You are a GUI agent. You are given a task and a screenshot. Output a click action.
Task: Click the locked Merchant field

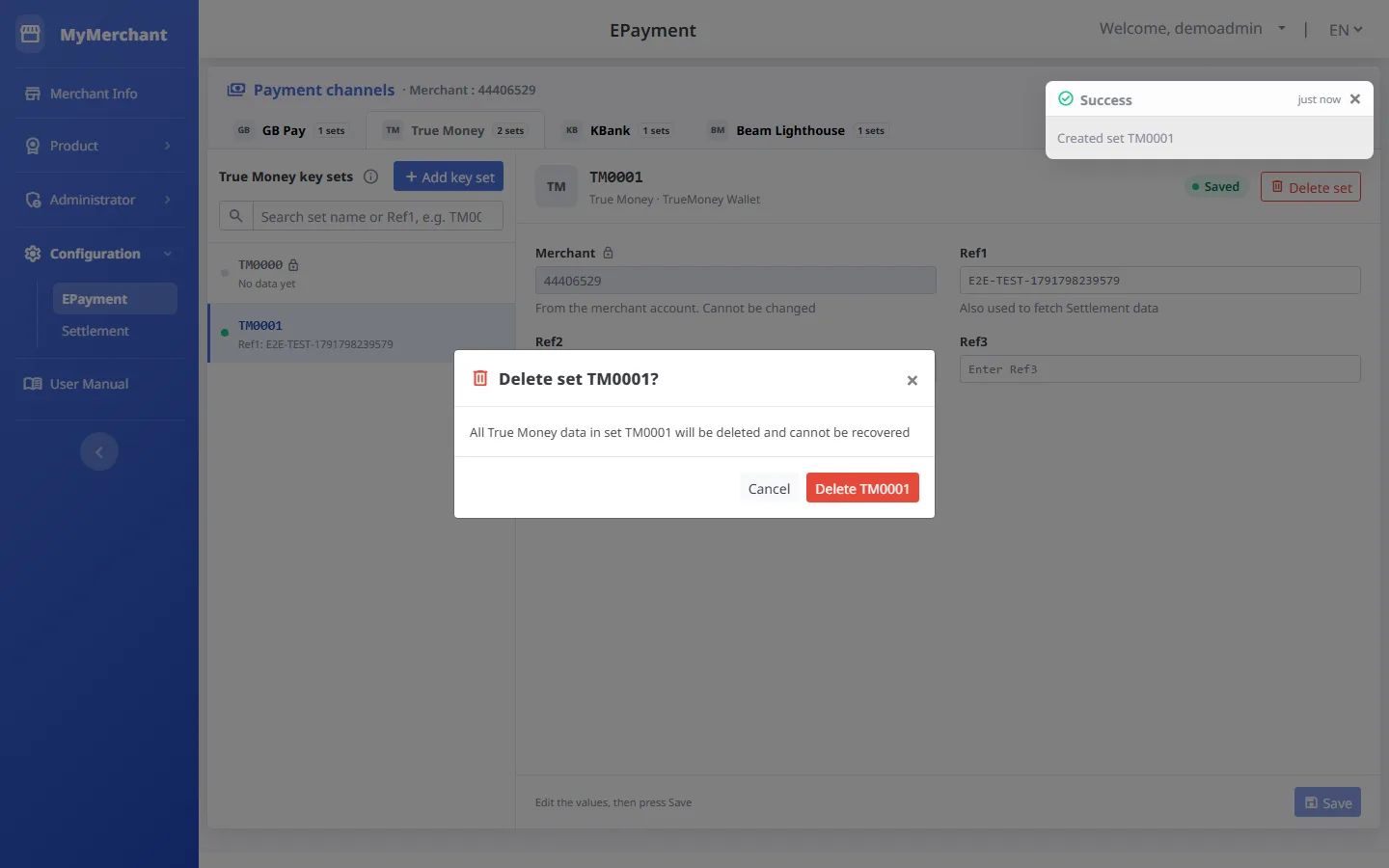(x=736, y=281)
